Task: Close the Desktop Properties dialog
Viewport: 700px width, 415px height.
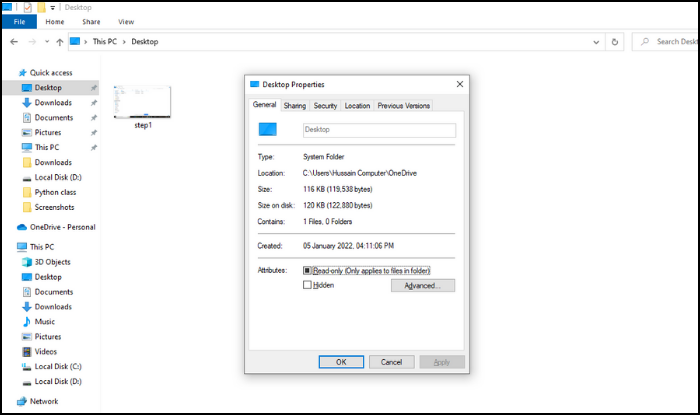Action: click(x=460, y=84)
